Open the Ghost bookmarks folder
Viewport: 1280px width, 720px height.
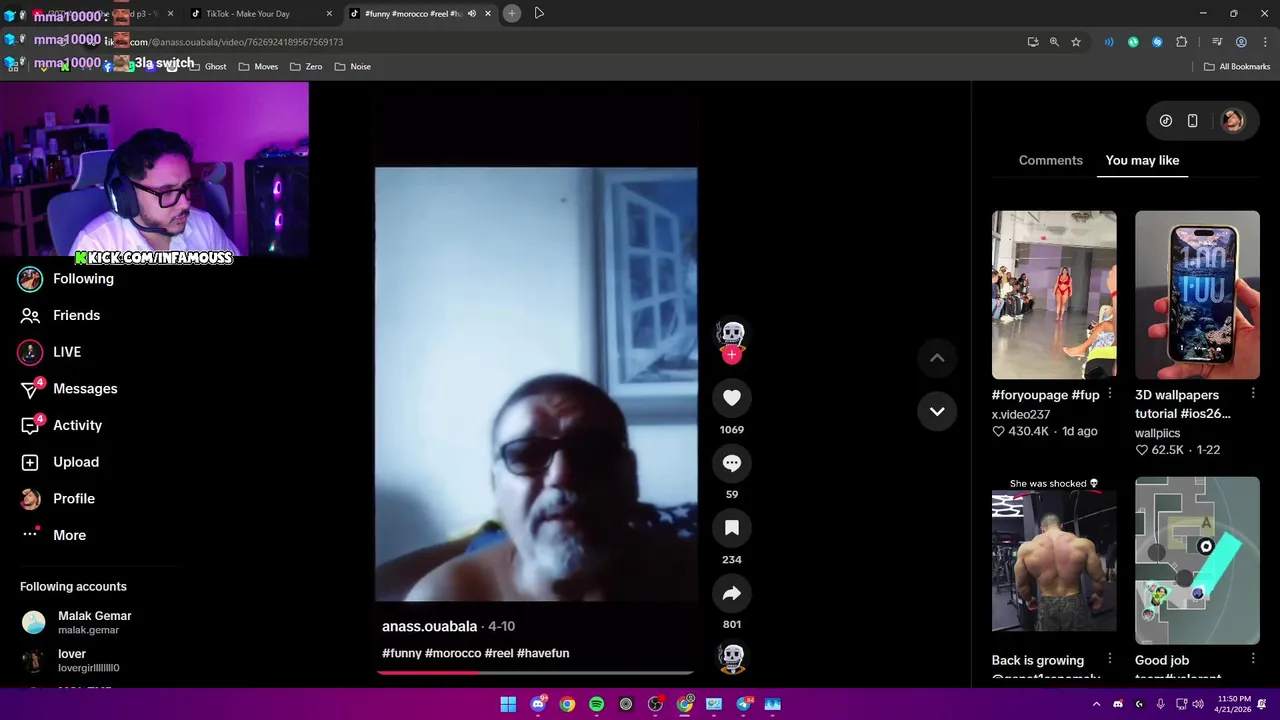207,67
